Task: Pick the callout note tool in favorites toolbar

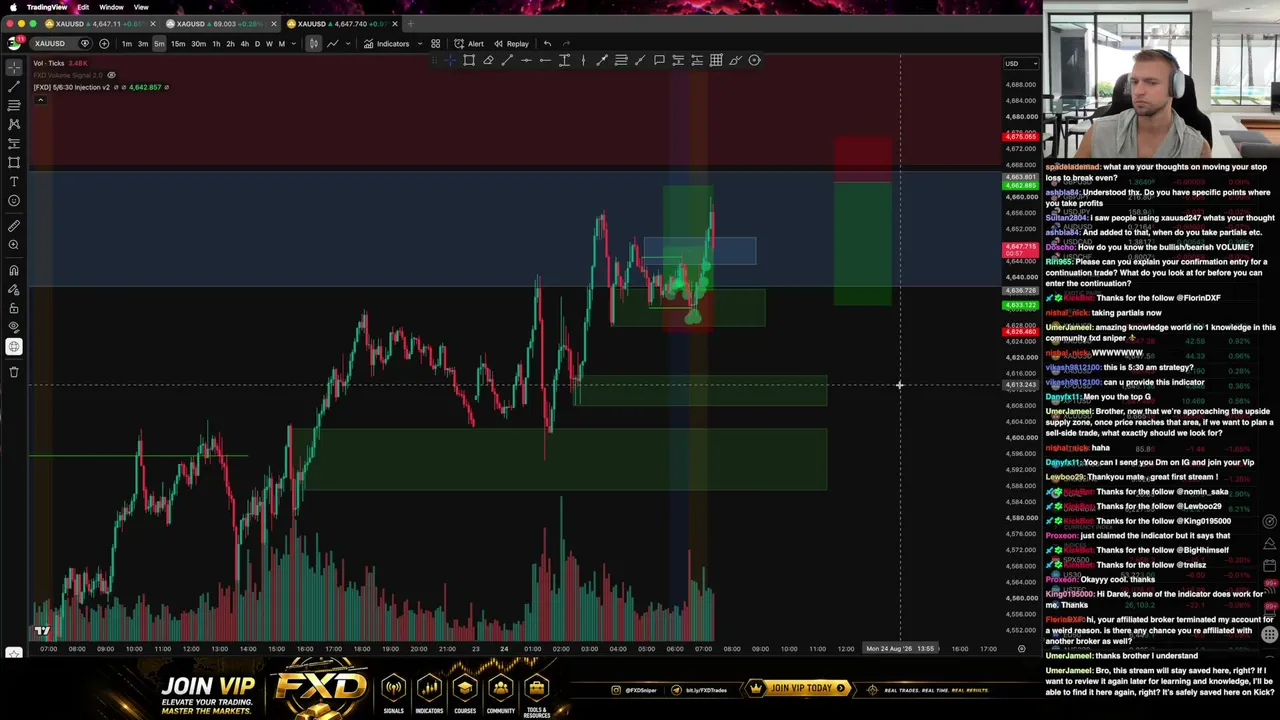Action: 659,60
